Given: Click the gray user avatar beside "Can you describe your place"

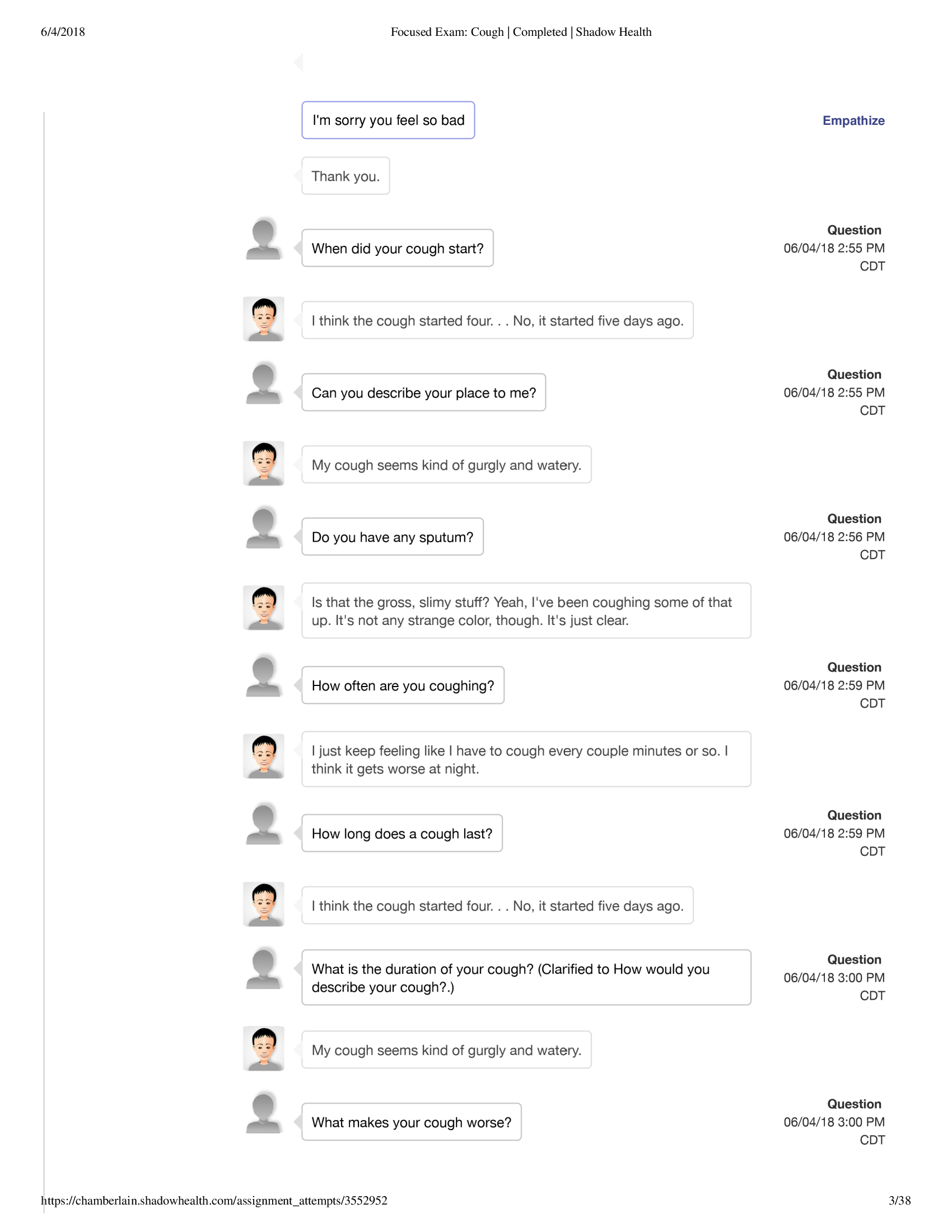Looking at the screenshot, I should (x=263, y=384).
